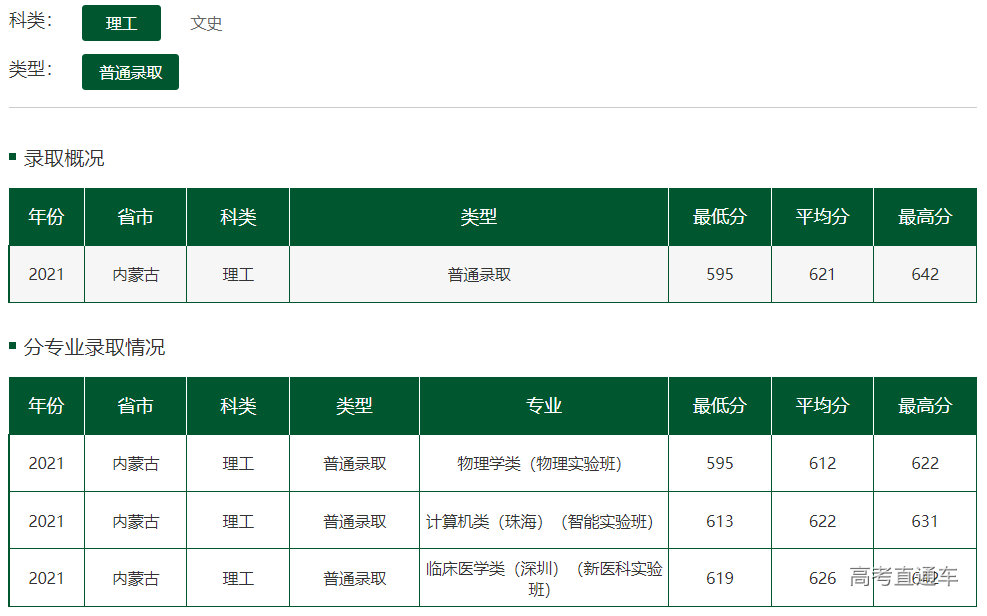Select the 计算机类（珠海）（智能实验班）major cell

point(539,521)
